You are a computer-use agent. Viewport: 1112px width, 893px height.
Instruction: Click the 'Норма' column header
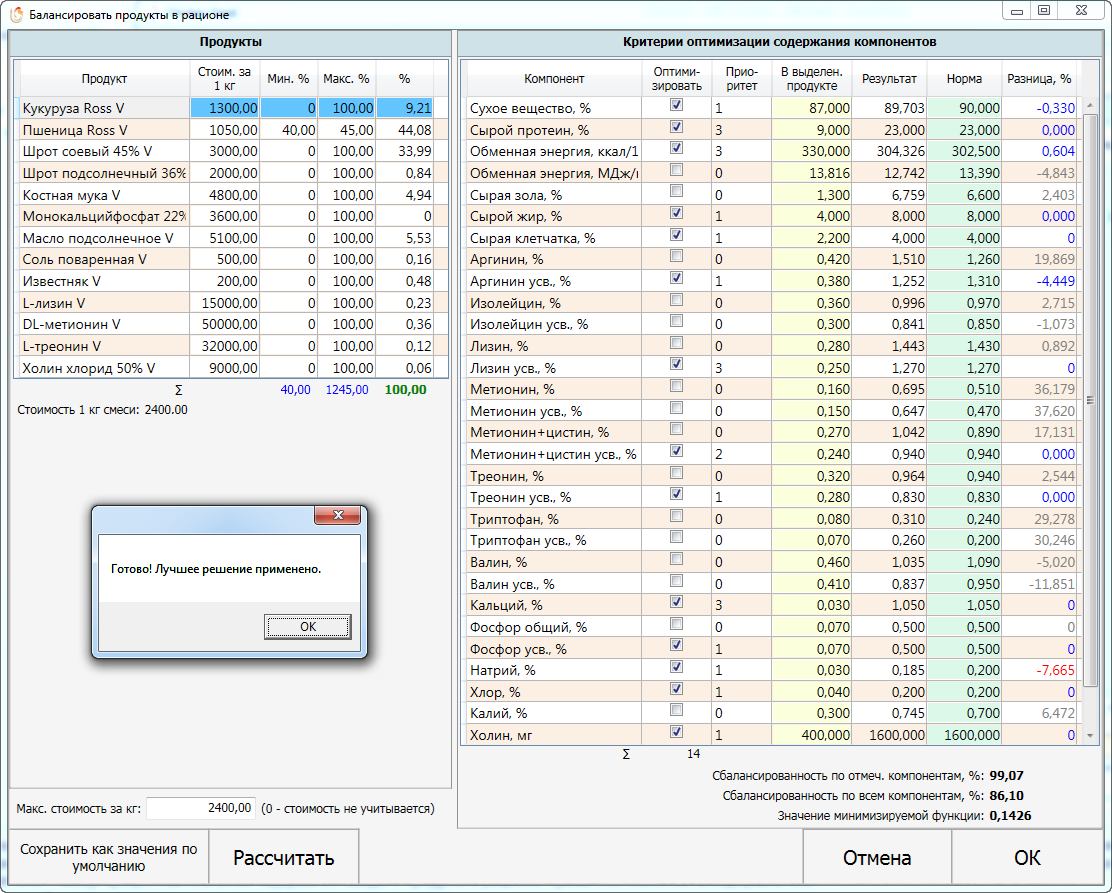tap(964, 79)
